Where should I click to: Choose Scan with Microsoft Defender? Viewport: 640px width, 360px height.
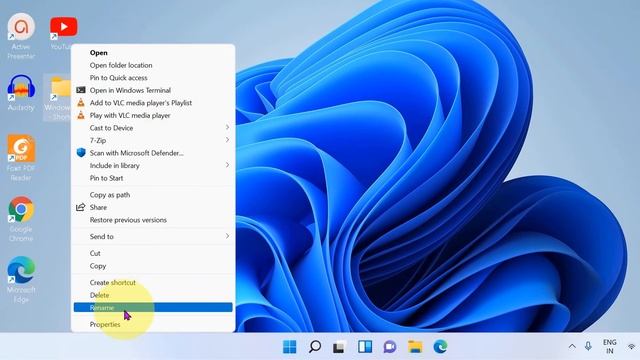[153, 153]
